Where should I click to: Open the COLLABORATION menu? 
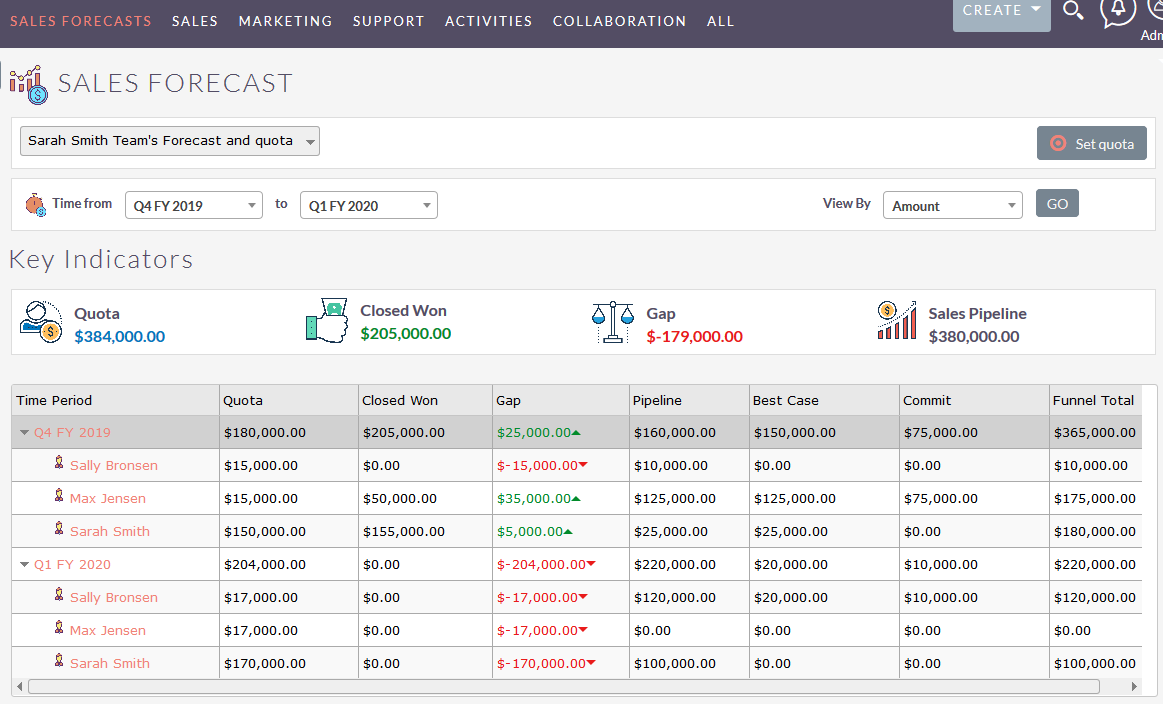tap(619, 20)
